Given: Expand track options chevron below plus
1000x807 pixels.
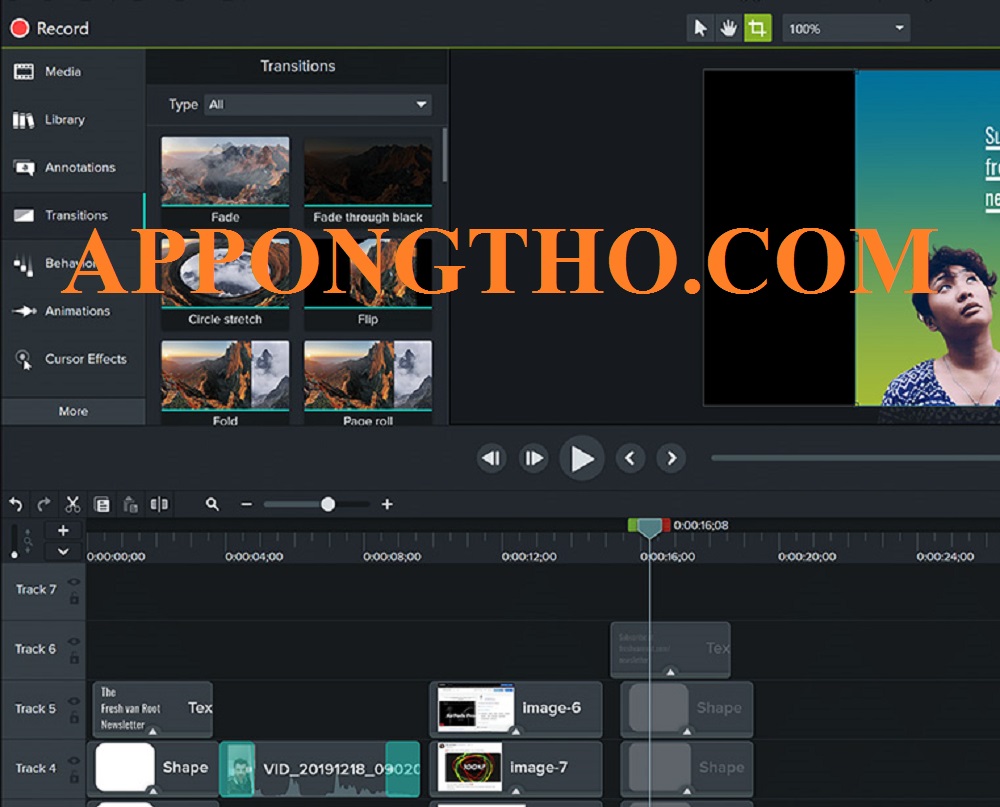Looking at the screenshot, I should [63, 551].
